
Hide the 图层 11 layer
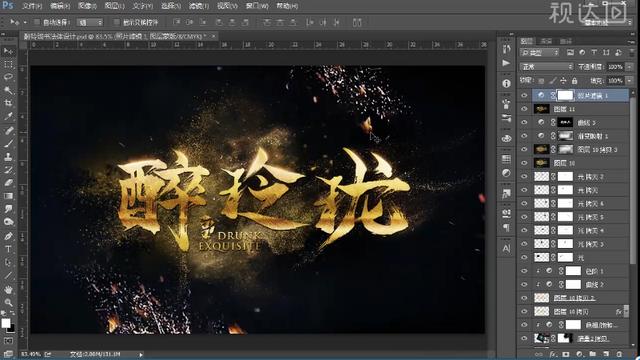point(524,109)
